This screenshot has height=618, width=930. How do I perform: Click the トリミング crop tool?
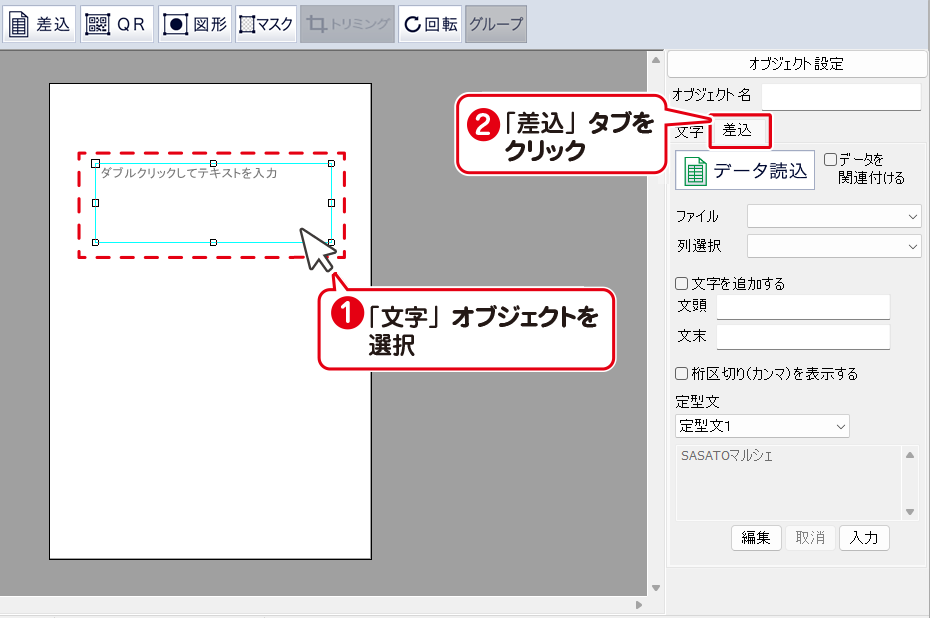tap(347, 25)
